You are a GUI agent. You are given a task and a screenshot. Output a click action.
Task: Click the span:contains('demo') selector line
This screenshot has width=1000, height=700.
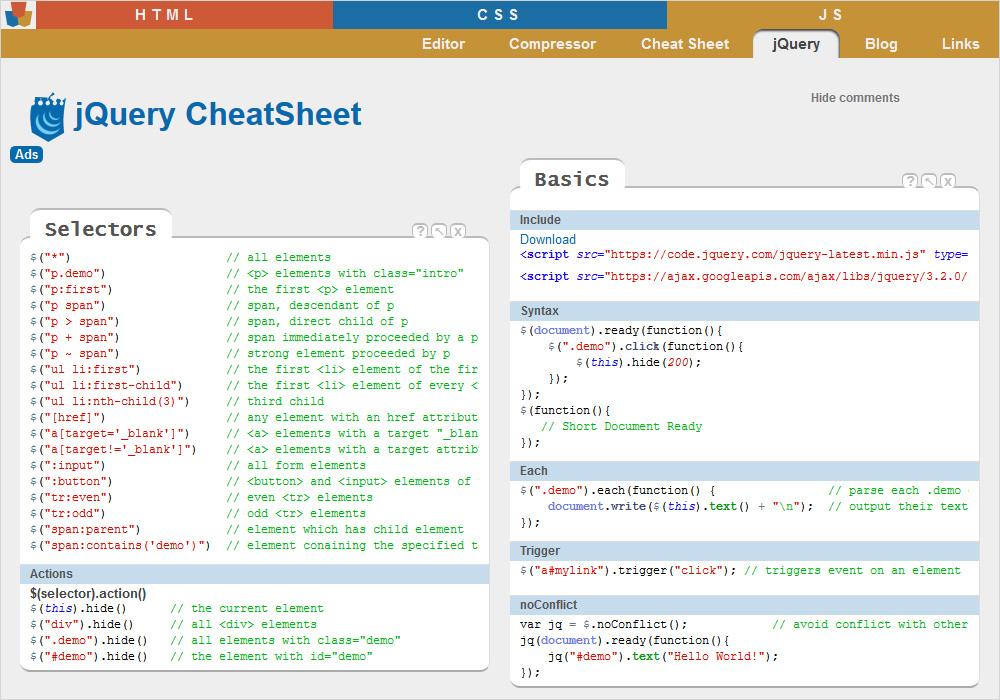[254, 545]
